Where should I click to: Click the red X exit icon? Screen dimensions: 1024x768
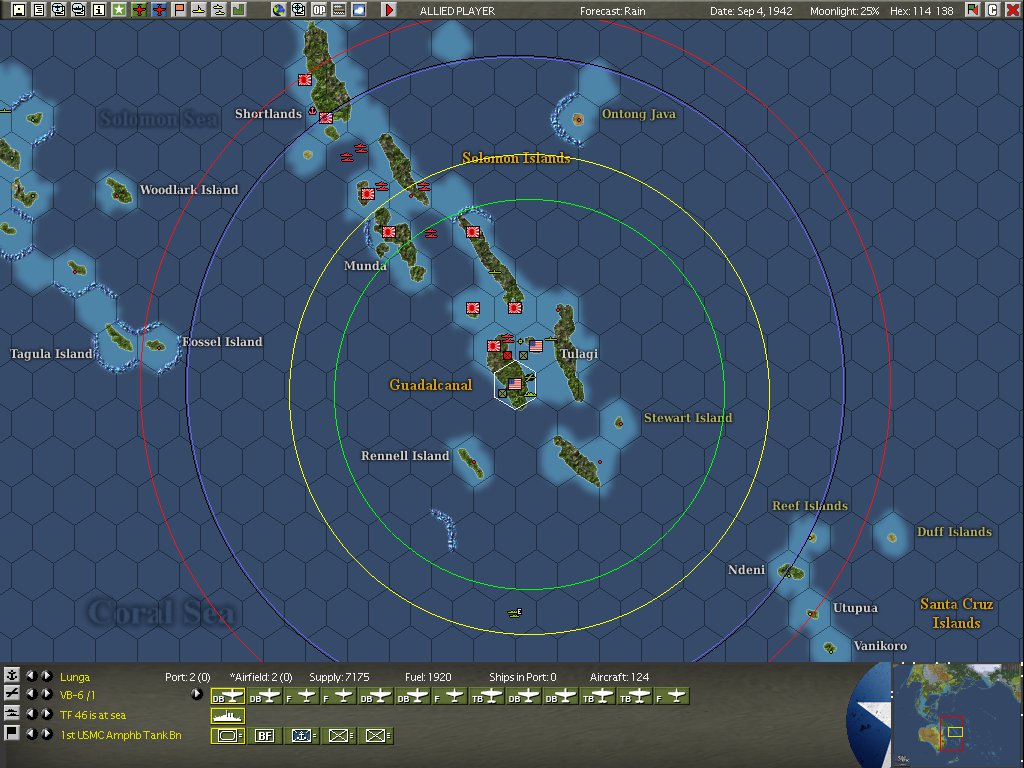1012,10
